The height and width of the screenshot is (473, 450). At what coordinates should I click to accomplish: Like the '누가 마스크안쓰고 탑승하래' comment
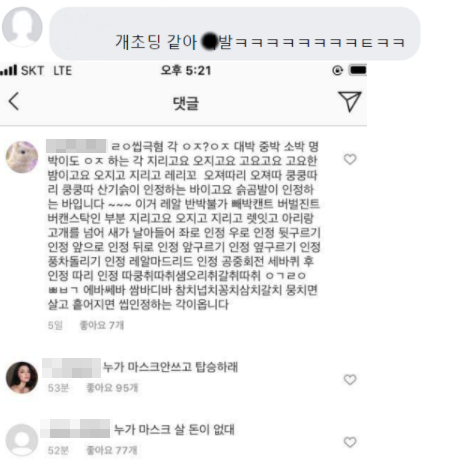[350, 379]
